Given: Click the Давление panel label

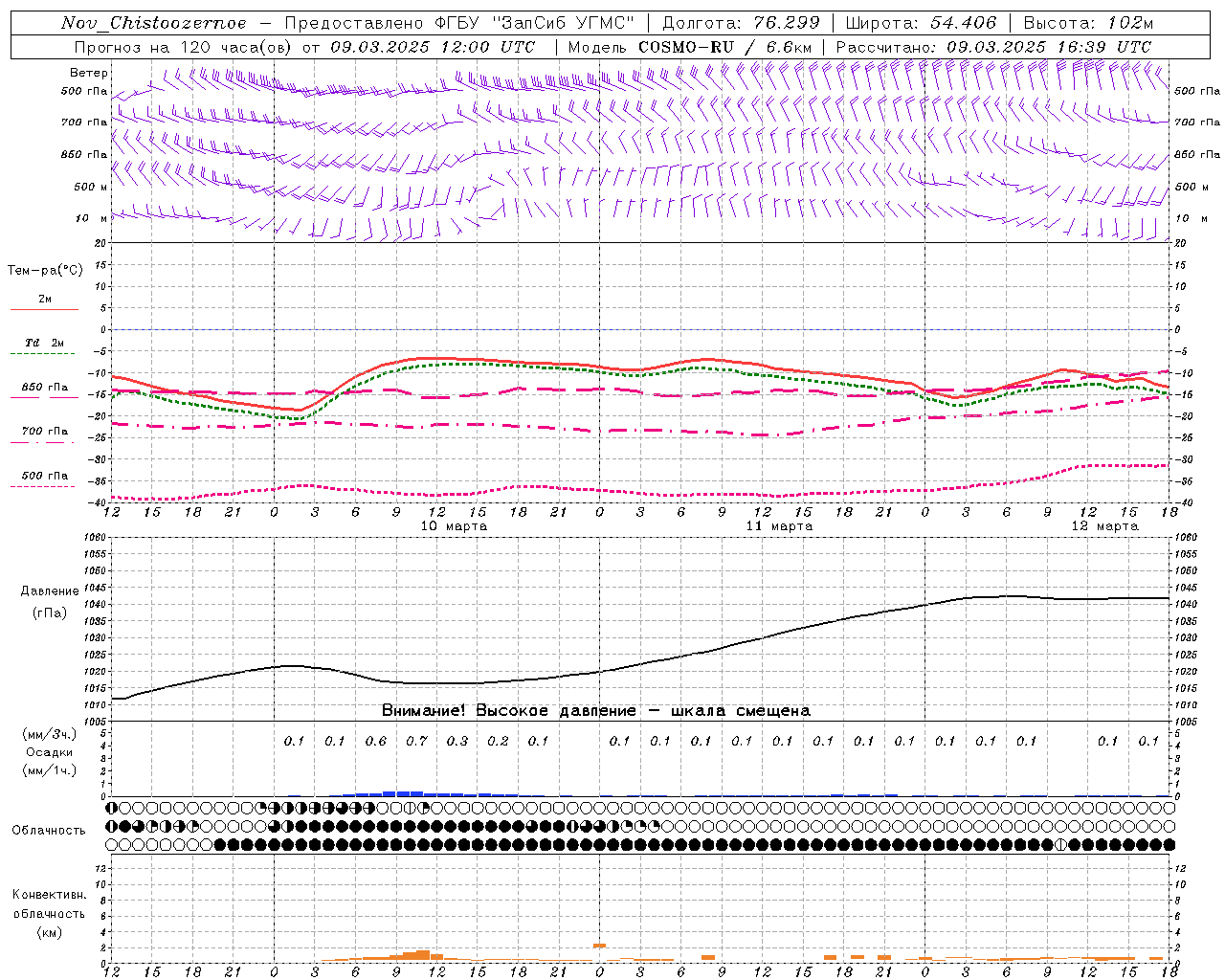Looking at the screenshot, I should point(50,591).
